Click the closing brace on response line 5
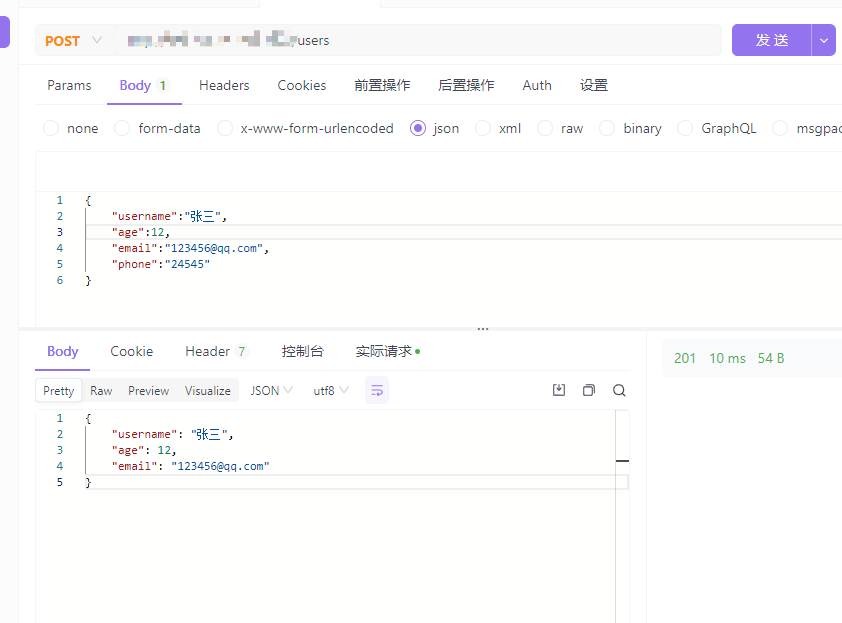842x623 pixels. pyautogui.click(x=89, y=482)
